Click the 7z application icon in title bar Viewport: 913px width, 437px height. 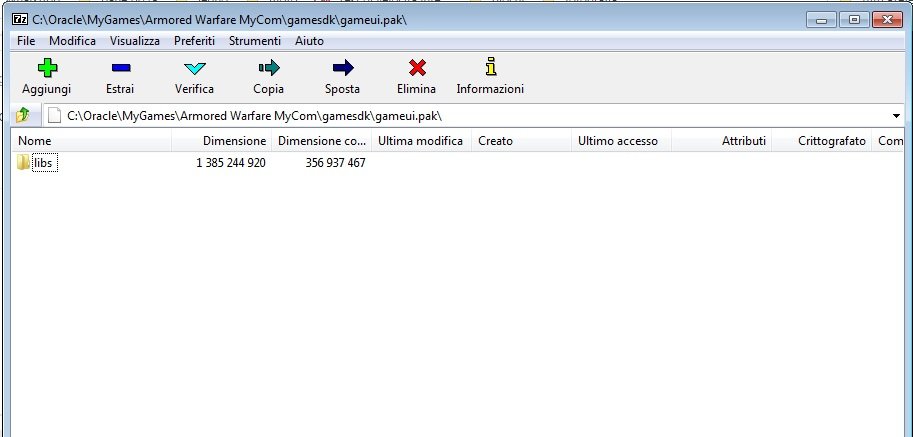(x=18, y=20)
